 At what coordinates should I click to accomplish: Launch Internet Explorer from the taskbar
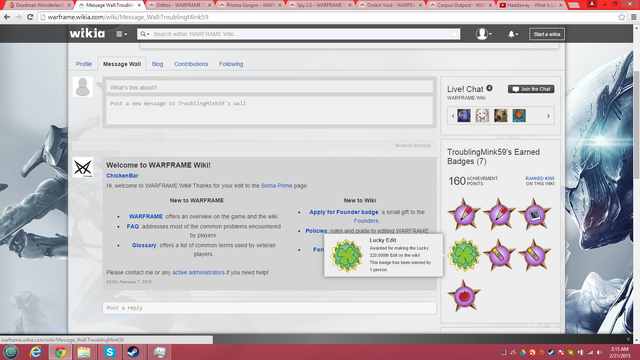(36, 352)
